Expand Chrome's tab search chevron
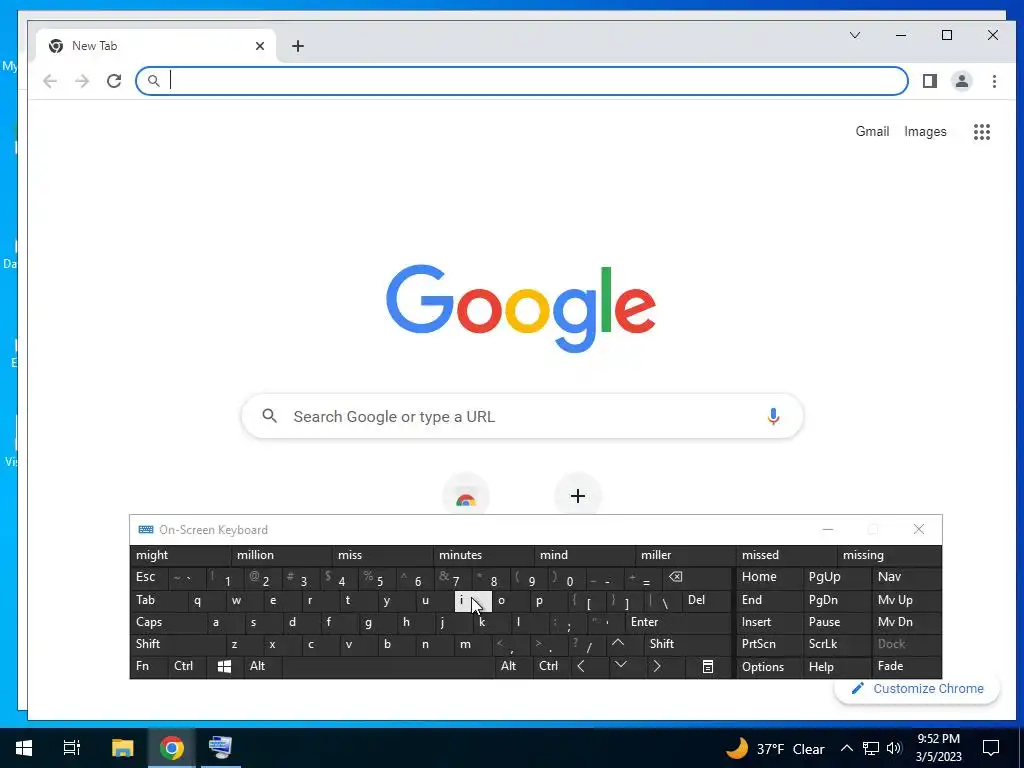Viewport: 1024px width, 768px height. [x=854, y=35]
